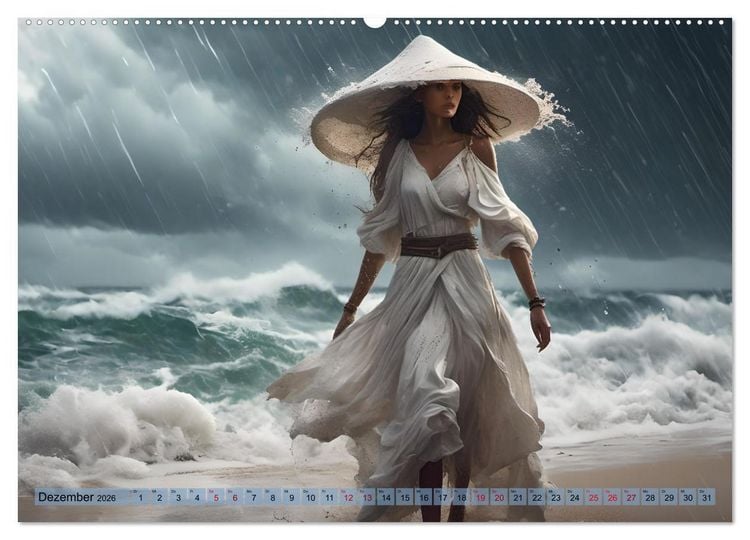Select red day 6 in the calendar strip
Screen dimensions: 750x540
pyautogui.click(x=235, y=496)
